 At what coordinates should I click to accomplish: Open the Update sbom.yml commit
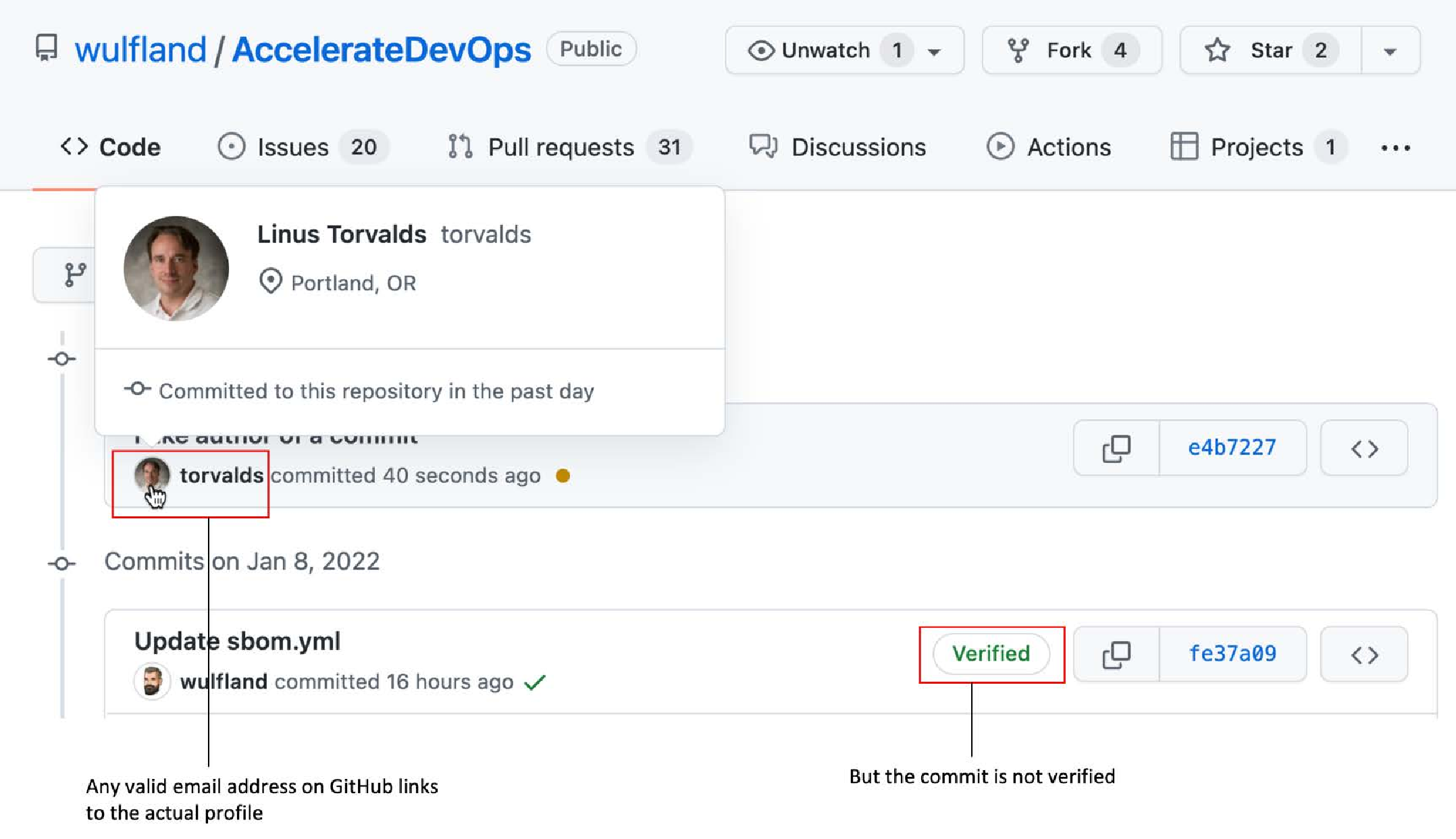pos(237,641)
